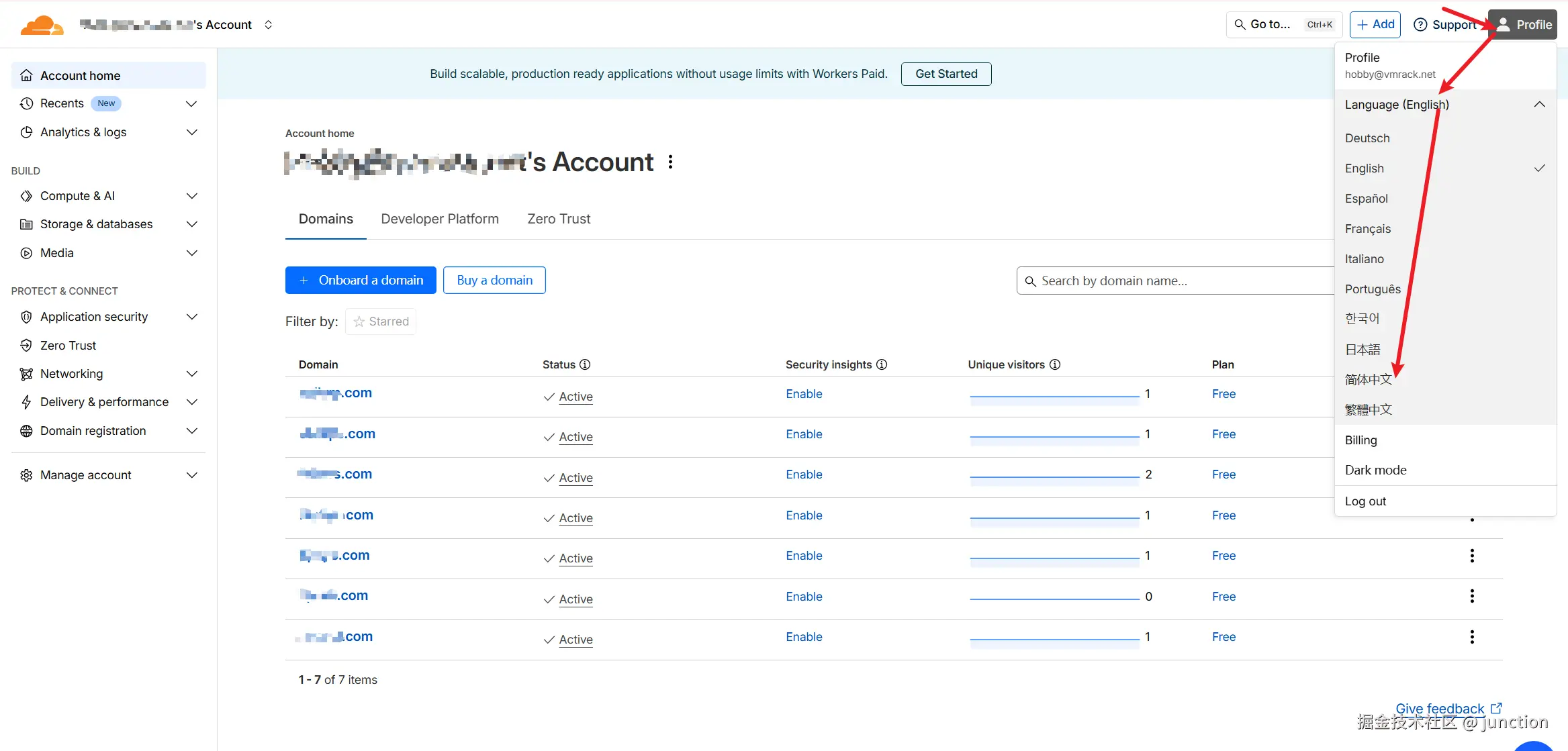Click the Status info icon

click(585, 364)
